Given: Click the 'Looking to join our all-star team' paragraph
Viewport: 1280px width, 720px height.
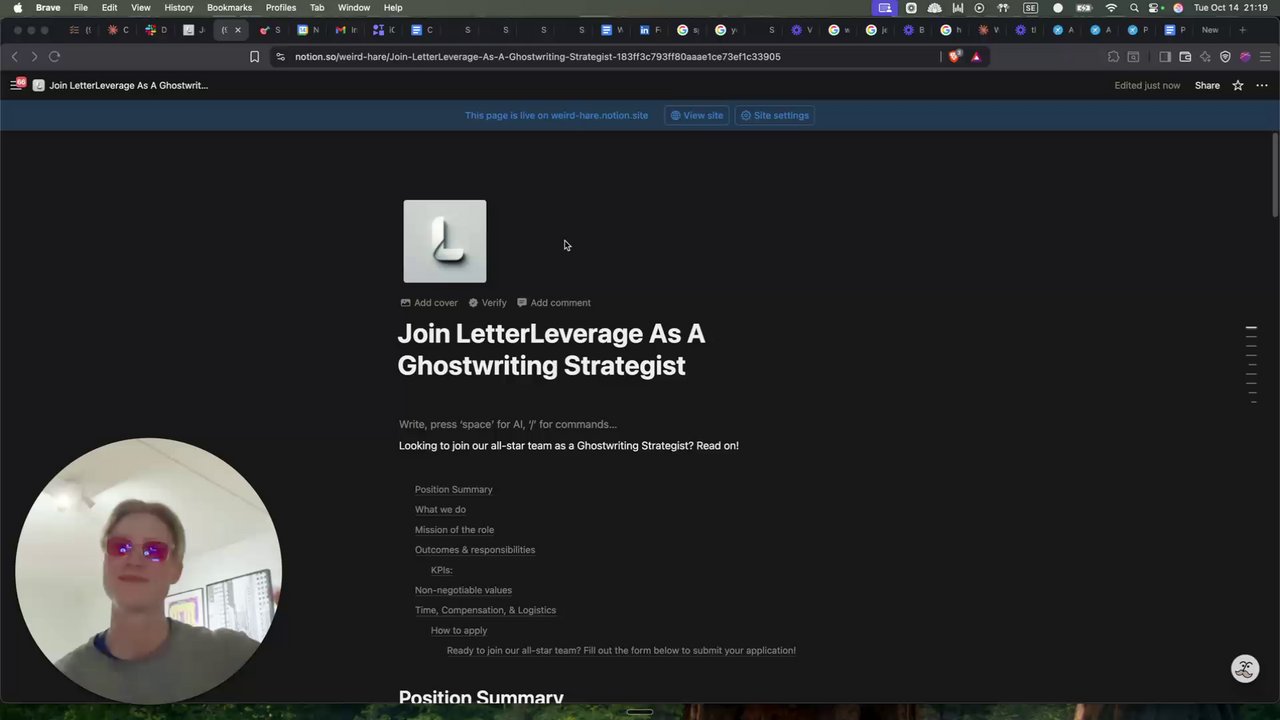Looking at the screenshot, I should [569, 446].
